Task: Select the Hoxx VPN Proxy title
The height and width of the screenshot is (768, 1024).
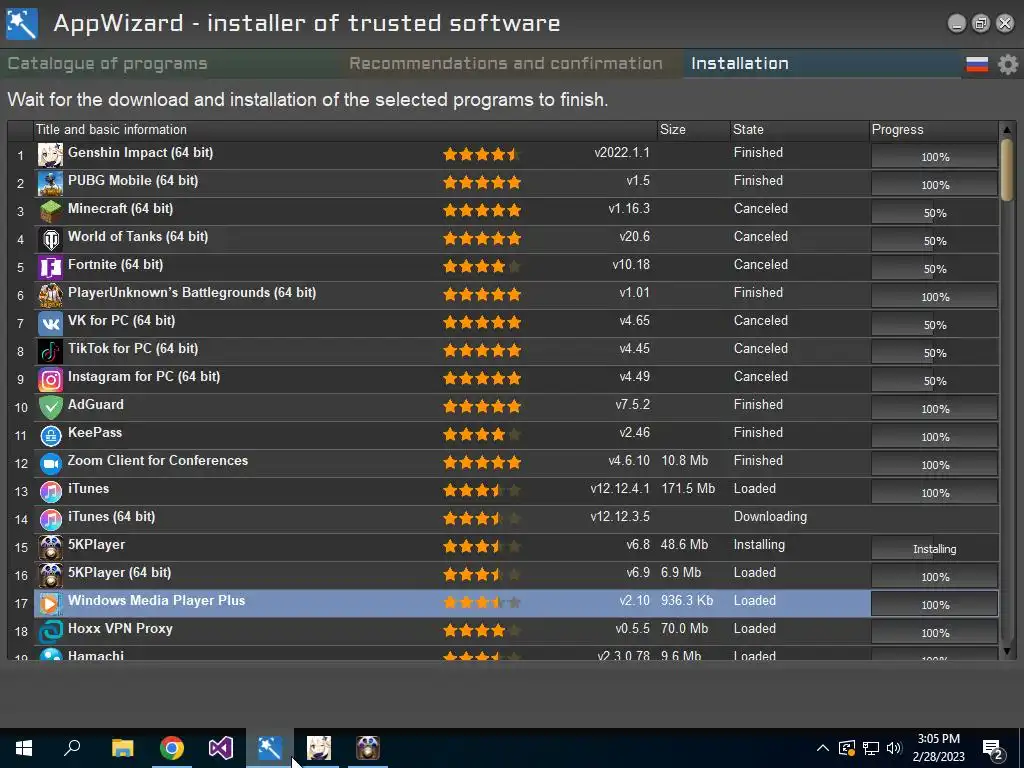Action: pos(120,629)
